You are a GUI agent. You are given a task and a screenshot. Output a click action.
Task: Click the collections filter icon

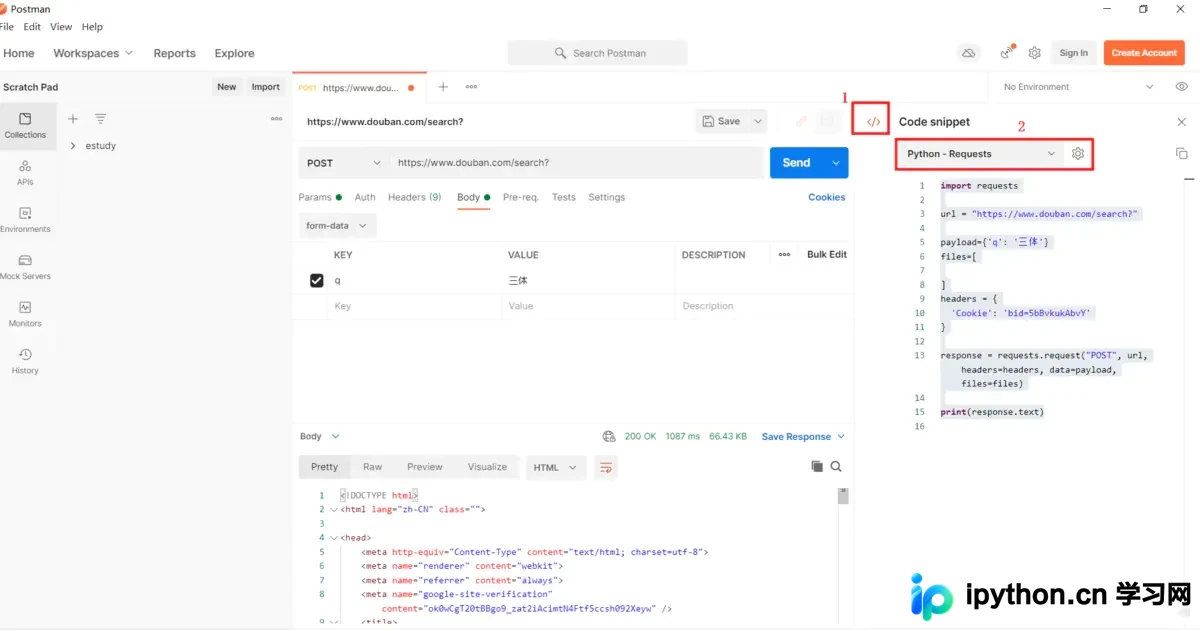(100, 118)
